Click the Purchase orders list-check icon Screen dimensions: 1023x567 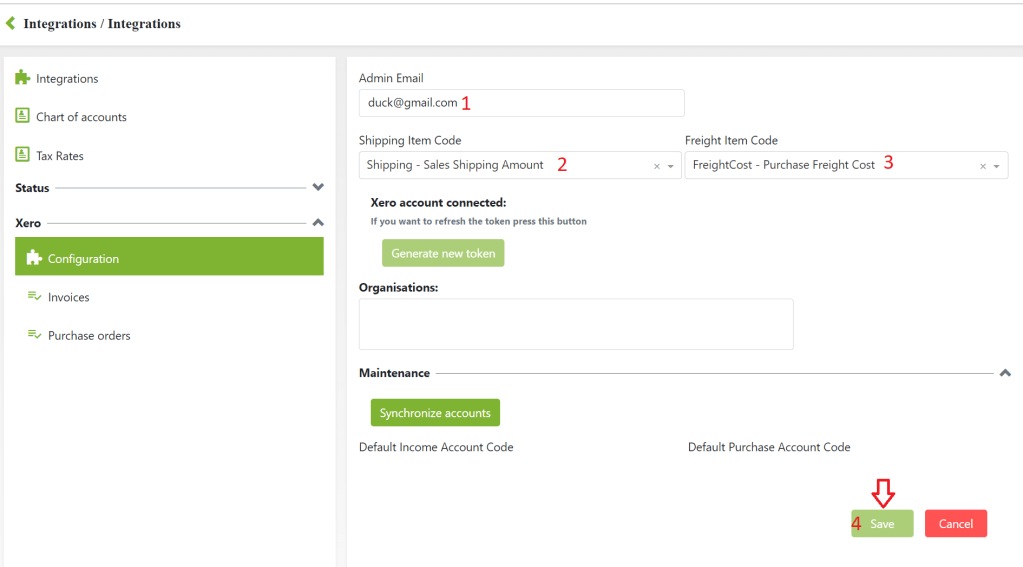click(34, 335)
